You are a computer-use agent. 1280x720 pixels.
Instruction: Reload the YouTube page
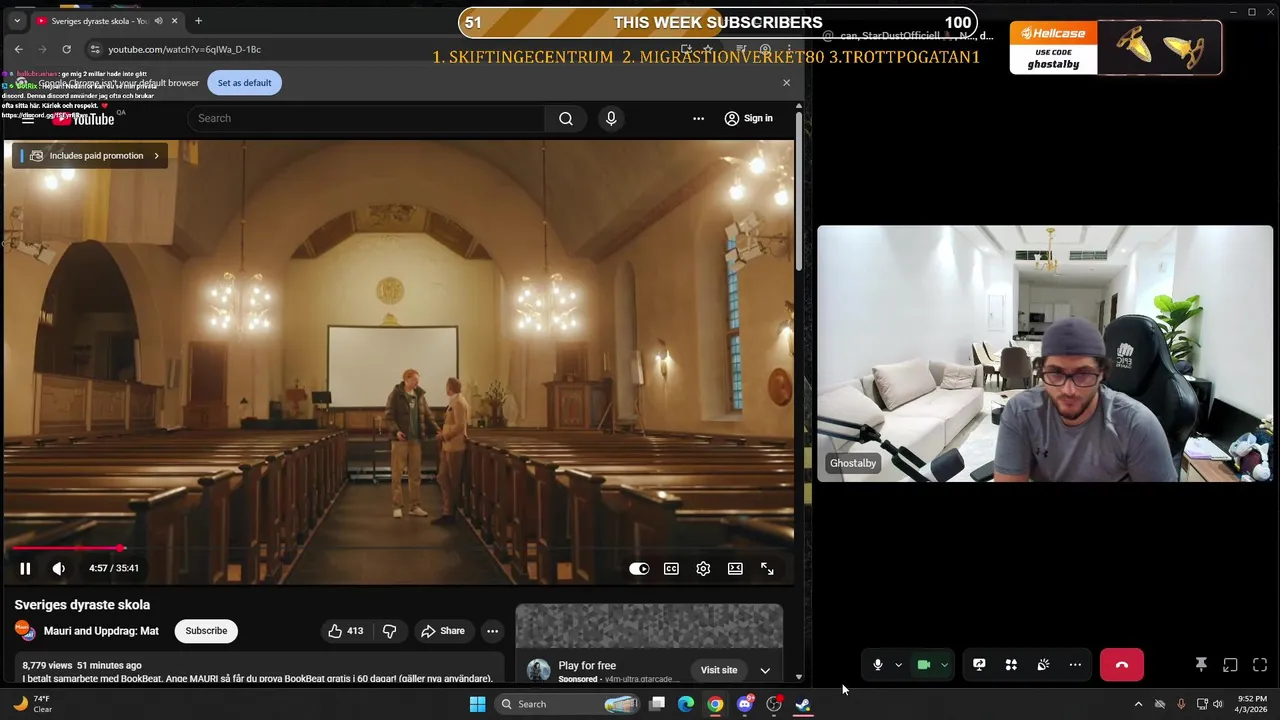(x=66, y=49)
